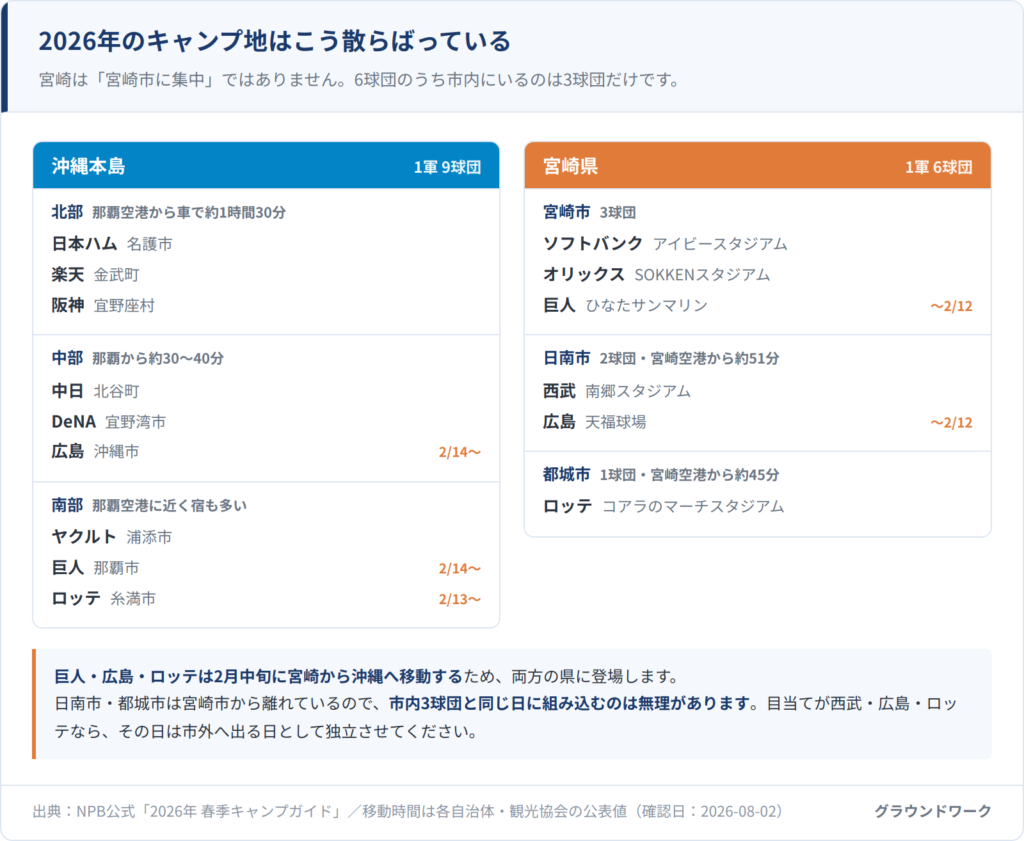Click the 2/13〜 date beside 糸満市
1024x841 pixels.
460,599
